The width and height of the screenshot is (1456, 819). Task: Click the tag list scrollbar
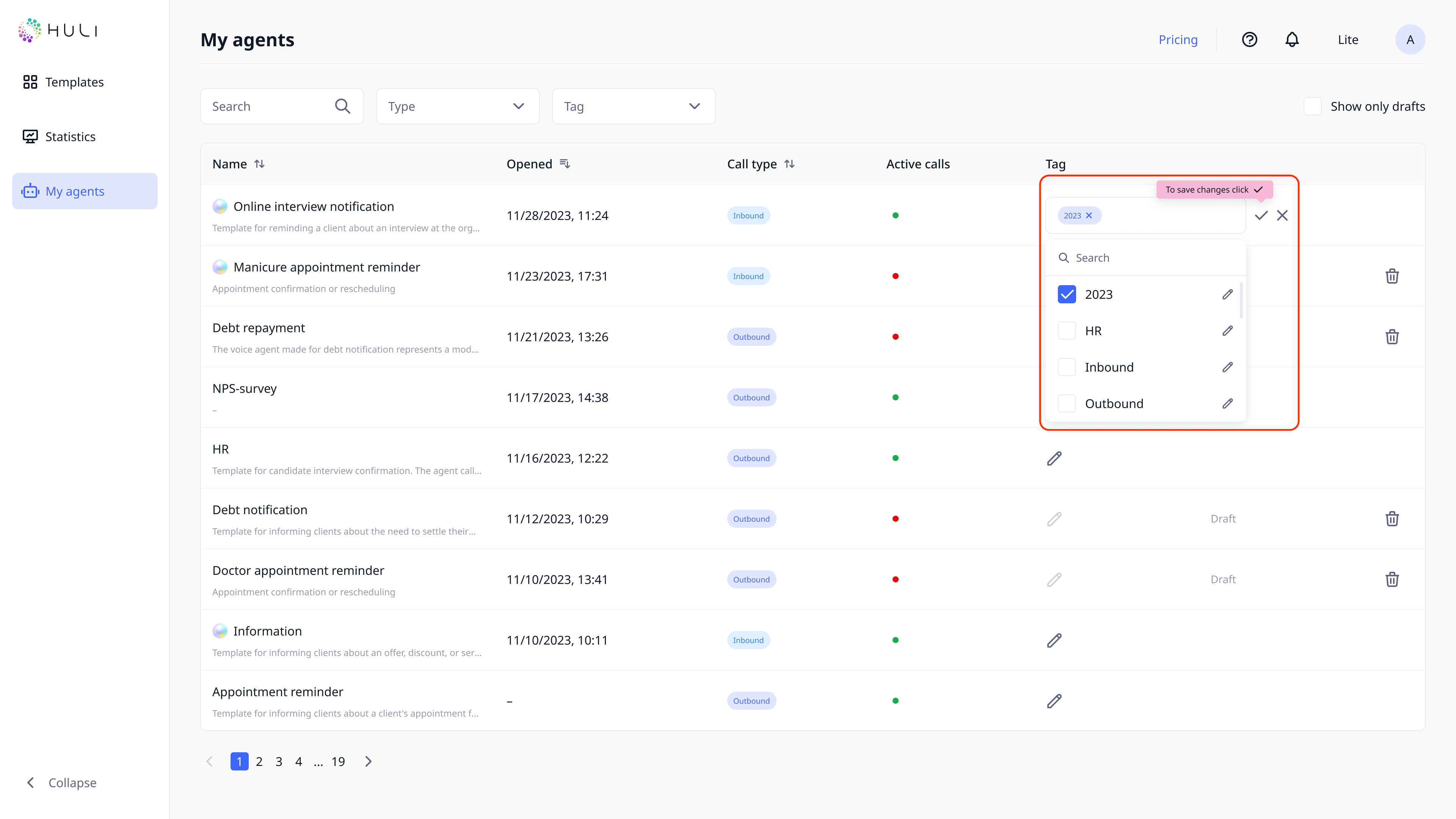(x=1241, y=300)
